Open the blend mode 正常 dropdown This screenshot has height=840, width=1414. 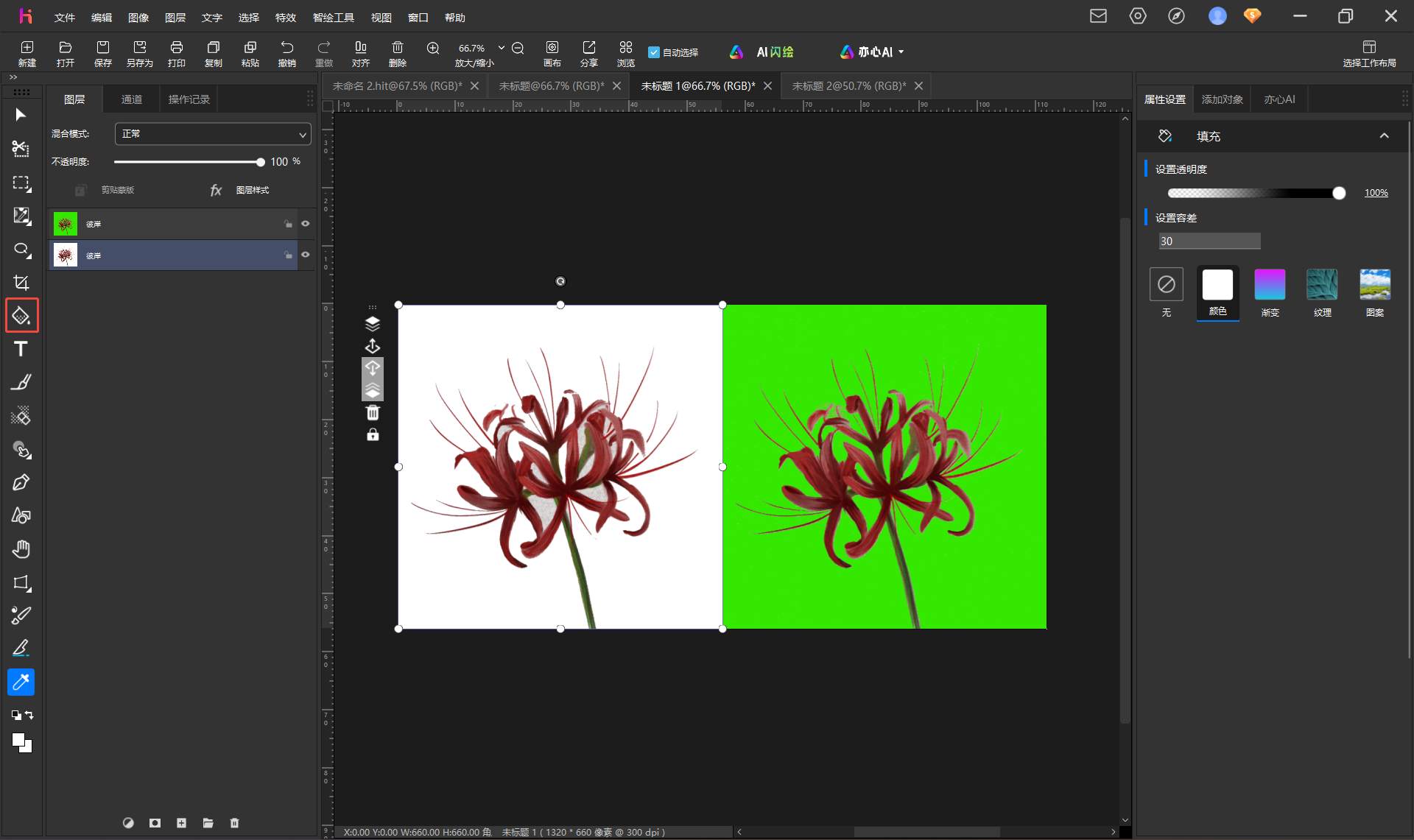(x=213, y=134)
